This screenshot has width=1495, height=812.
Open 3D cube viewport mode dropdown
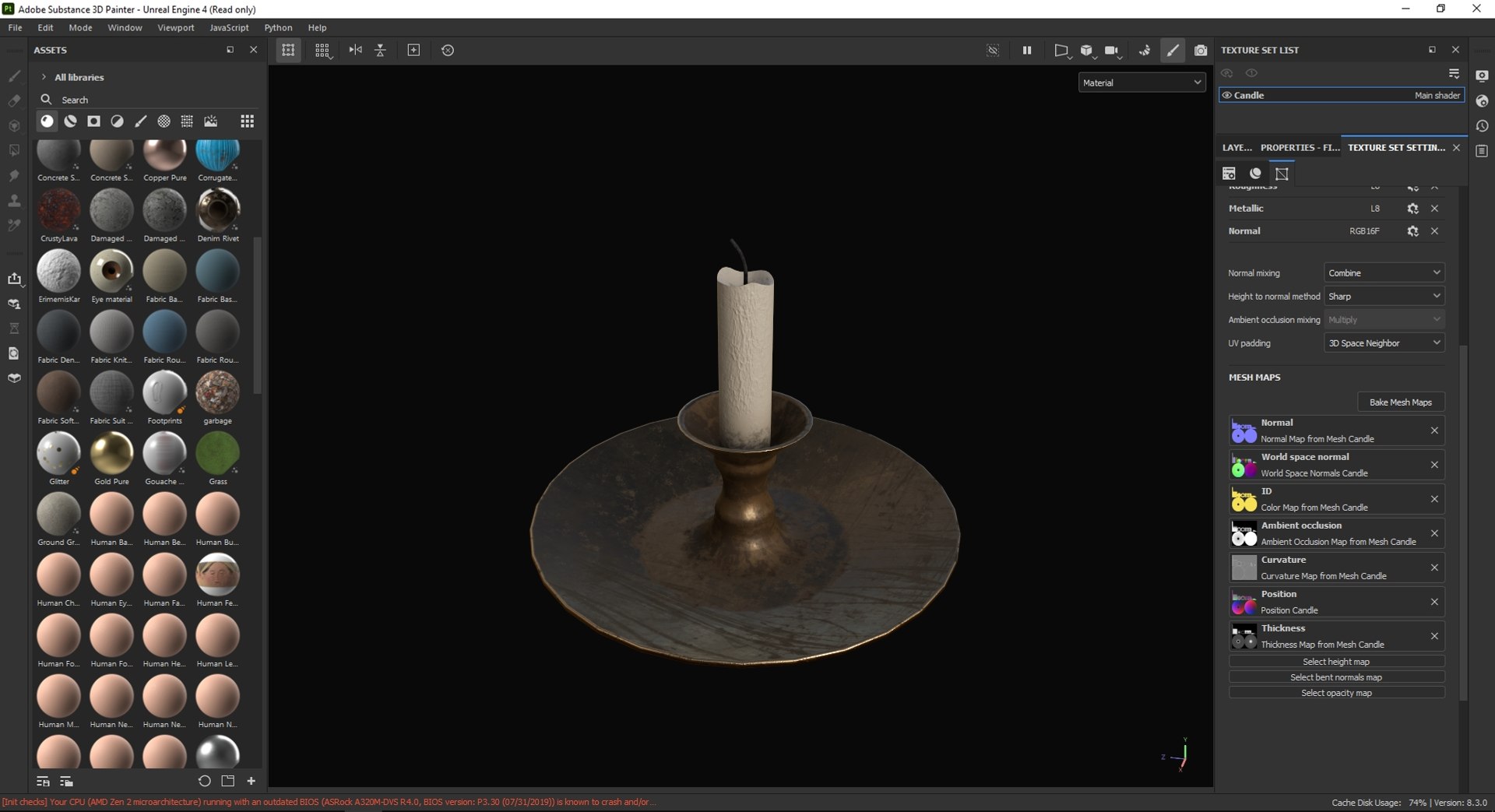(x=1088, y=51)
